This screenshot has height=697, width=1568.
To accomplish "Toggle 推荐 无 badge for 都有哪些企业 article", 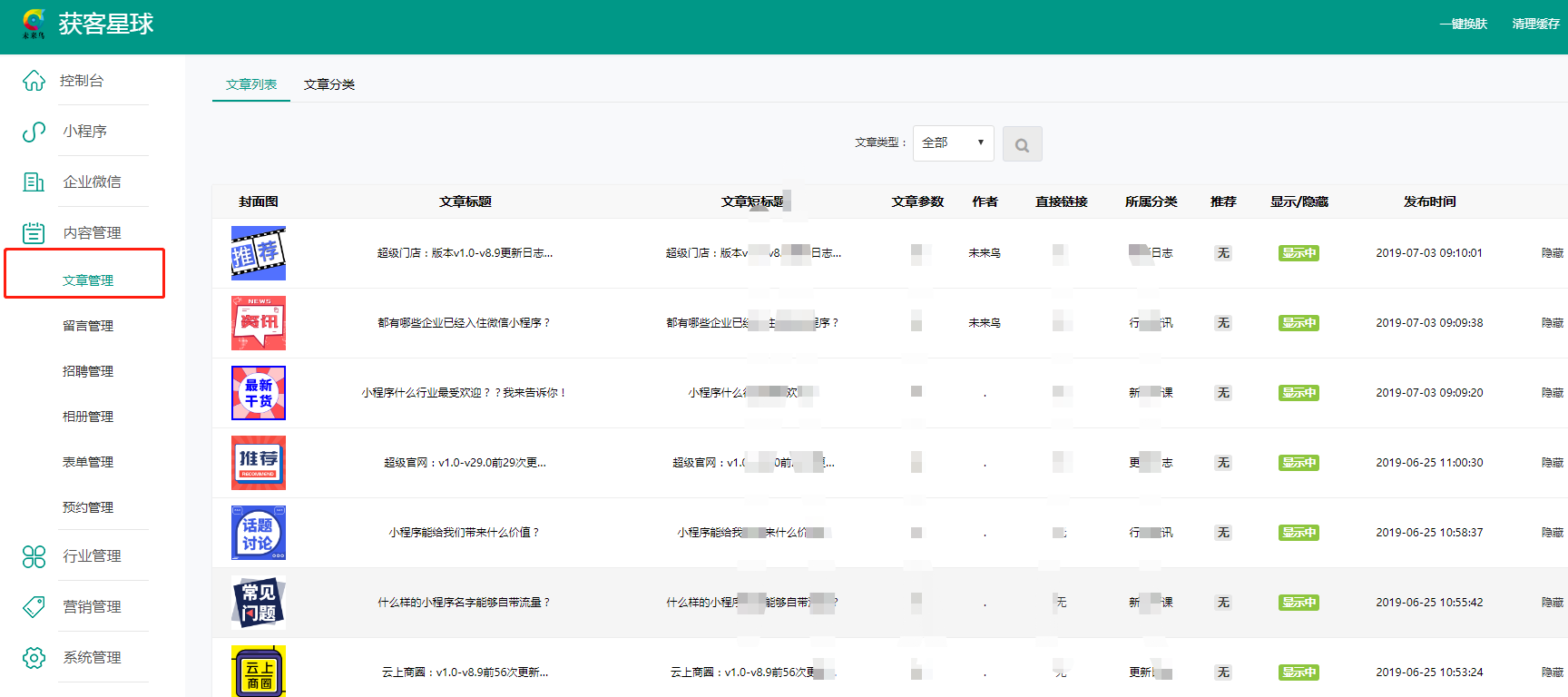I will click(1223, 323).
